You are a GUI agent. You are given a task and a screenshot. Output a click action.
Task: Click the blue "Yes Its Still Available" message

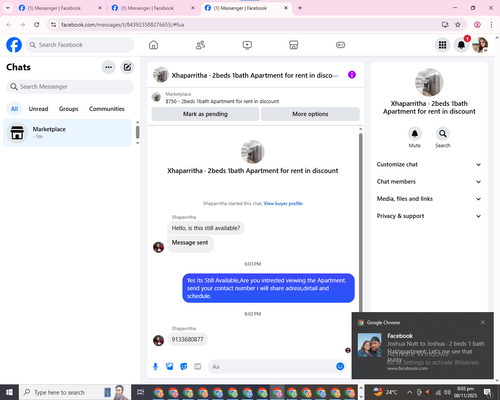pyautogui.click(x=268, y=288)
